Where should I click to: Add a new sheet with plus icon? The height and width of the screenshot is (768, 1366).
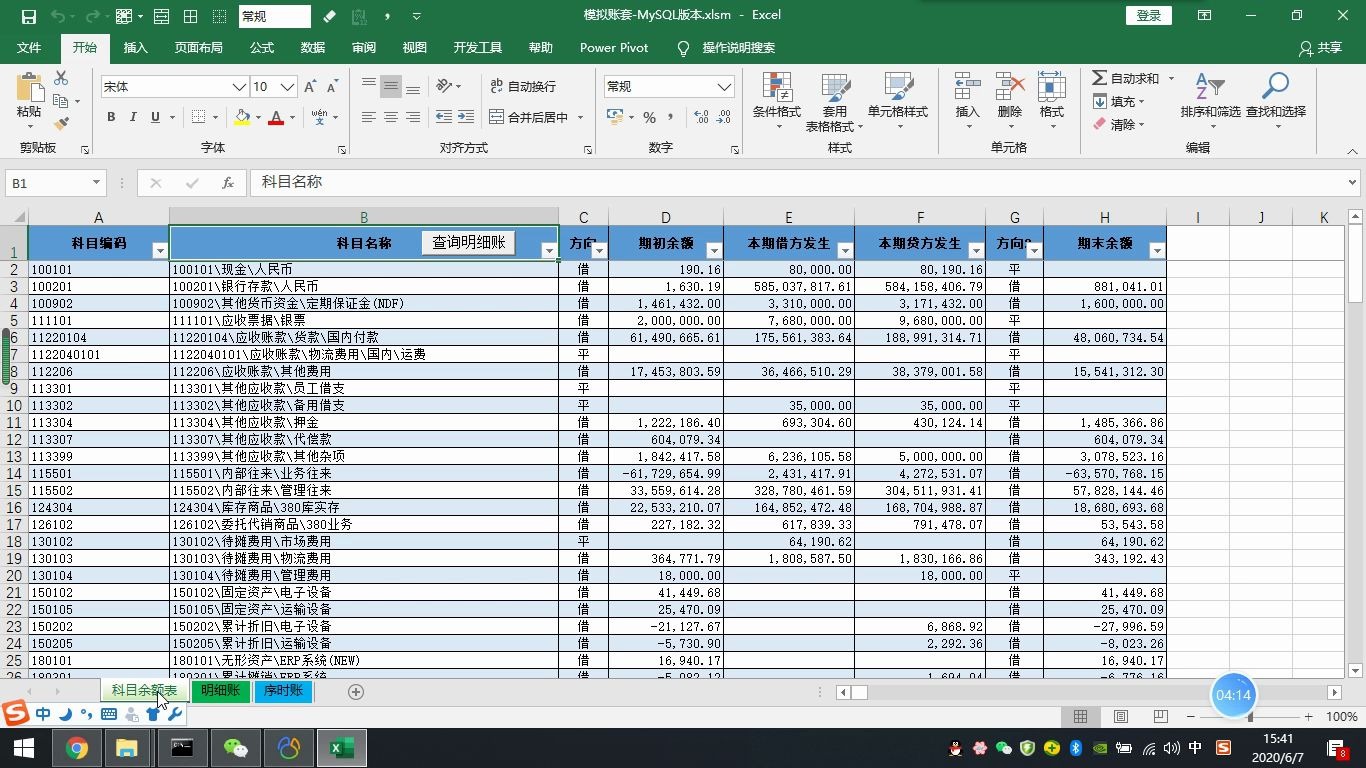pos(355,691)
